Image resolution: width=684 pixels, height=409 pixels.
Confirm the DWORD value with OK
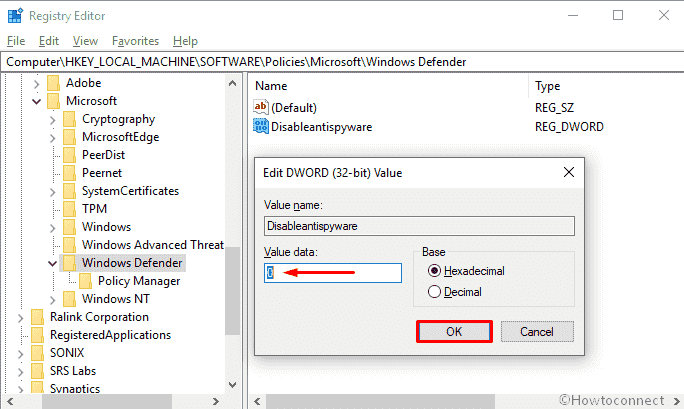click(x=454, y=332)
